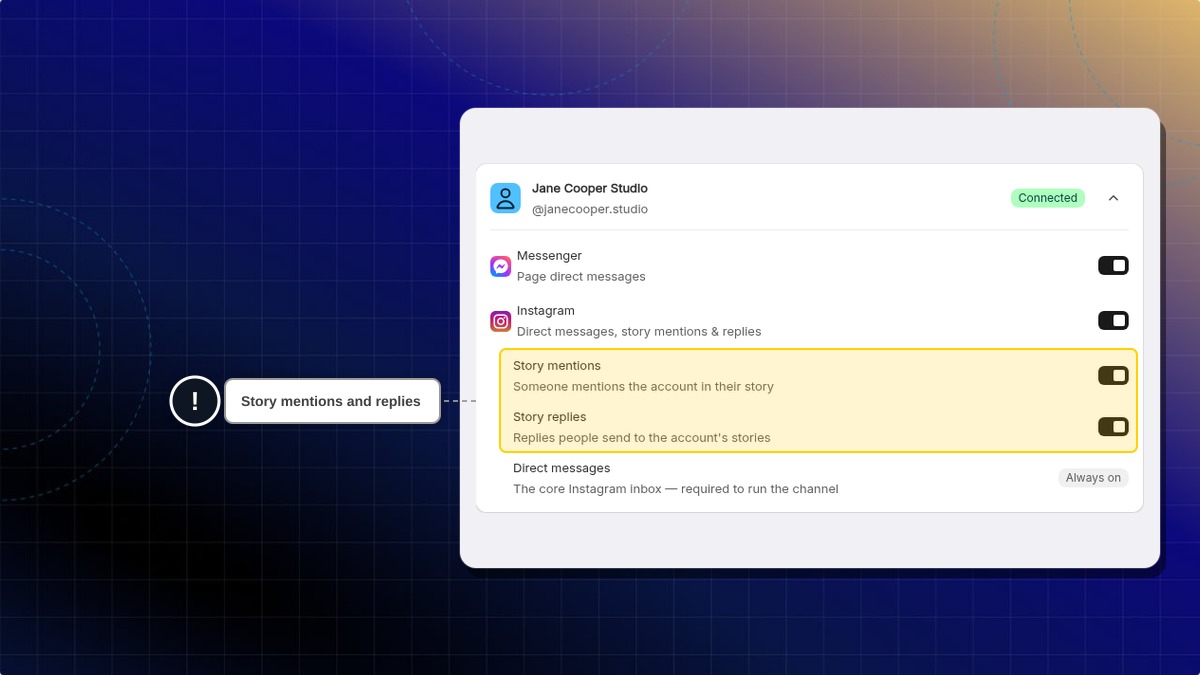The height and width of the screenshot is (675, 1200).
Task: Click 'Replies people send to the account's stories'
Action: [x=642, y=437]
